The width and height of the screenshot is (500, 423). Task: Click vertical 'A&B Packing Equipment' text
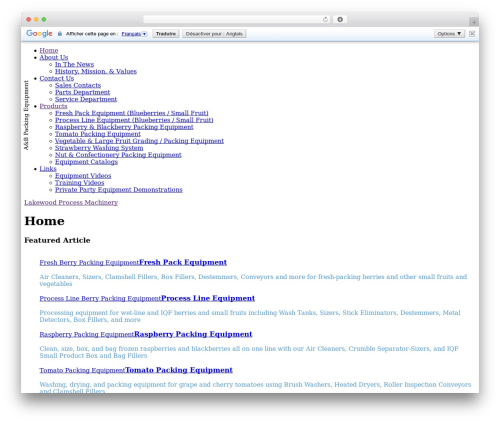click(x=26, y=115)
